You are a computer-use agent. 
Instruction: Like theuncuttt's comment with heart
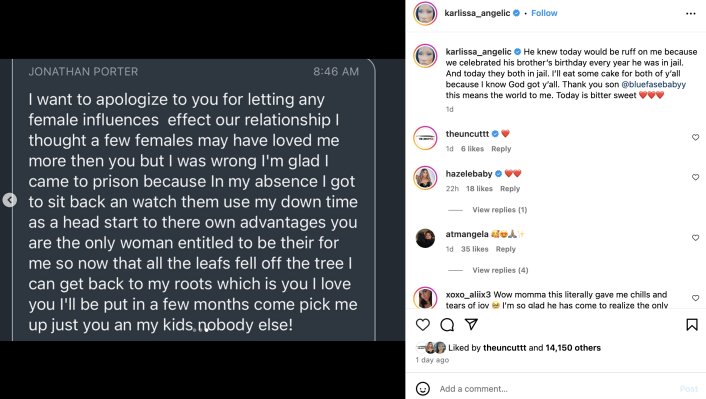click(695, 137)
